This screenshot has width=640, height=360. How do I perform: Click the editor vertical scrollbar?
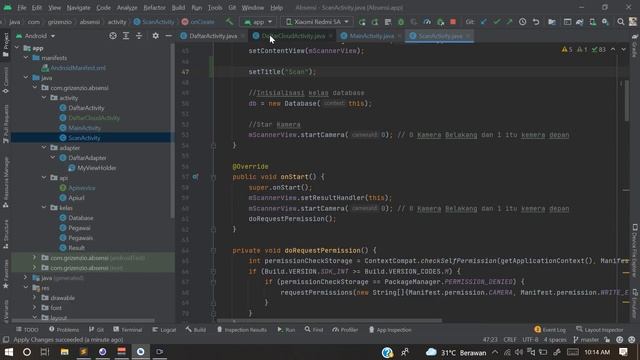click(x=627, y=101)
